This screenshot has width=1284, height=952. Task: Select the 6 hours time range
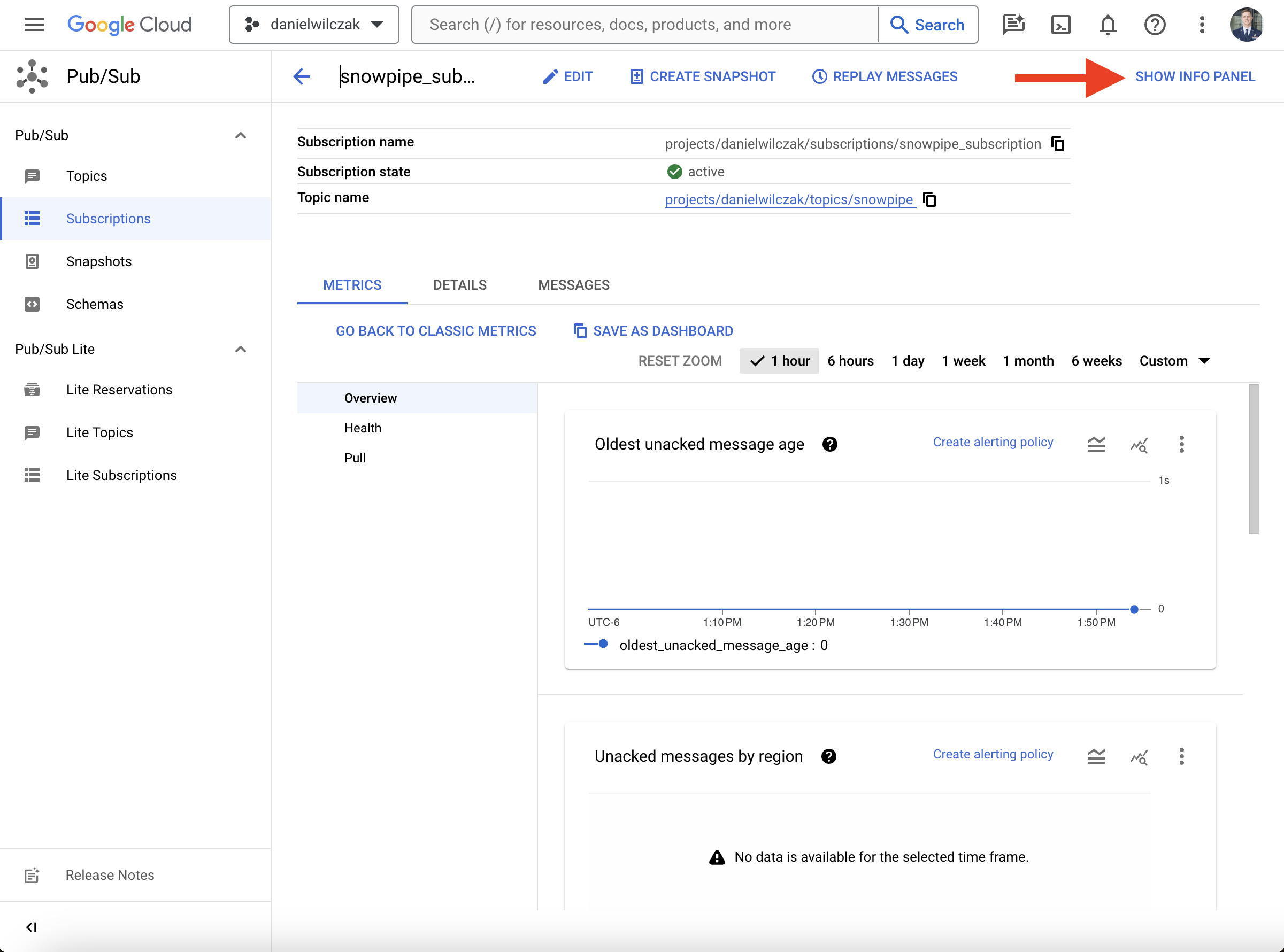(850, 361)
